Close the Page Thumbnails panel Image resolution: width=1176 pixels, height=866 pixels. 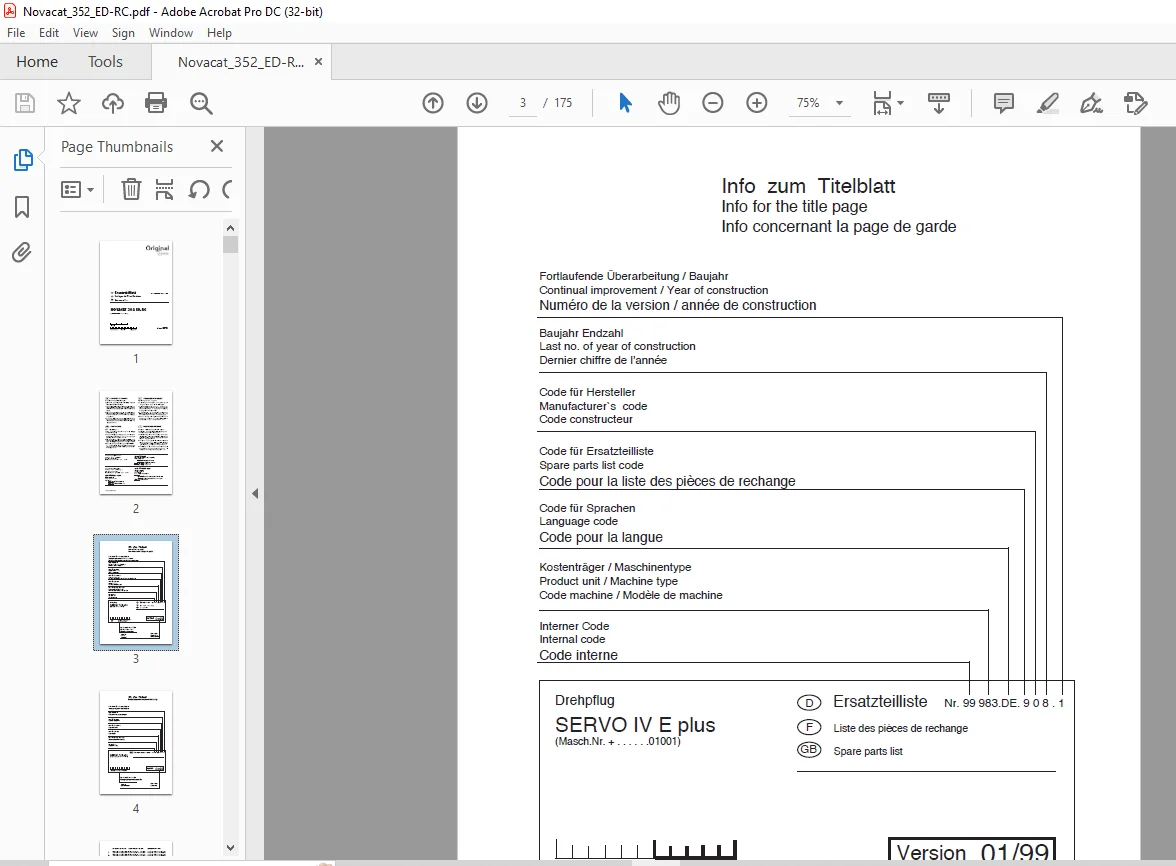click(217, 146)
